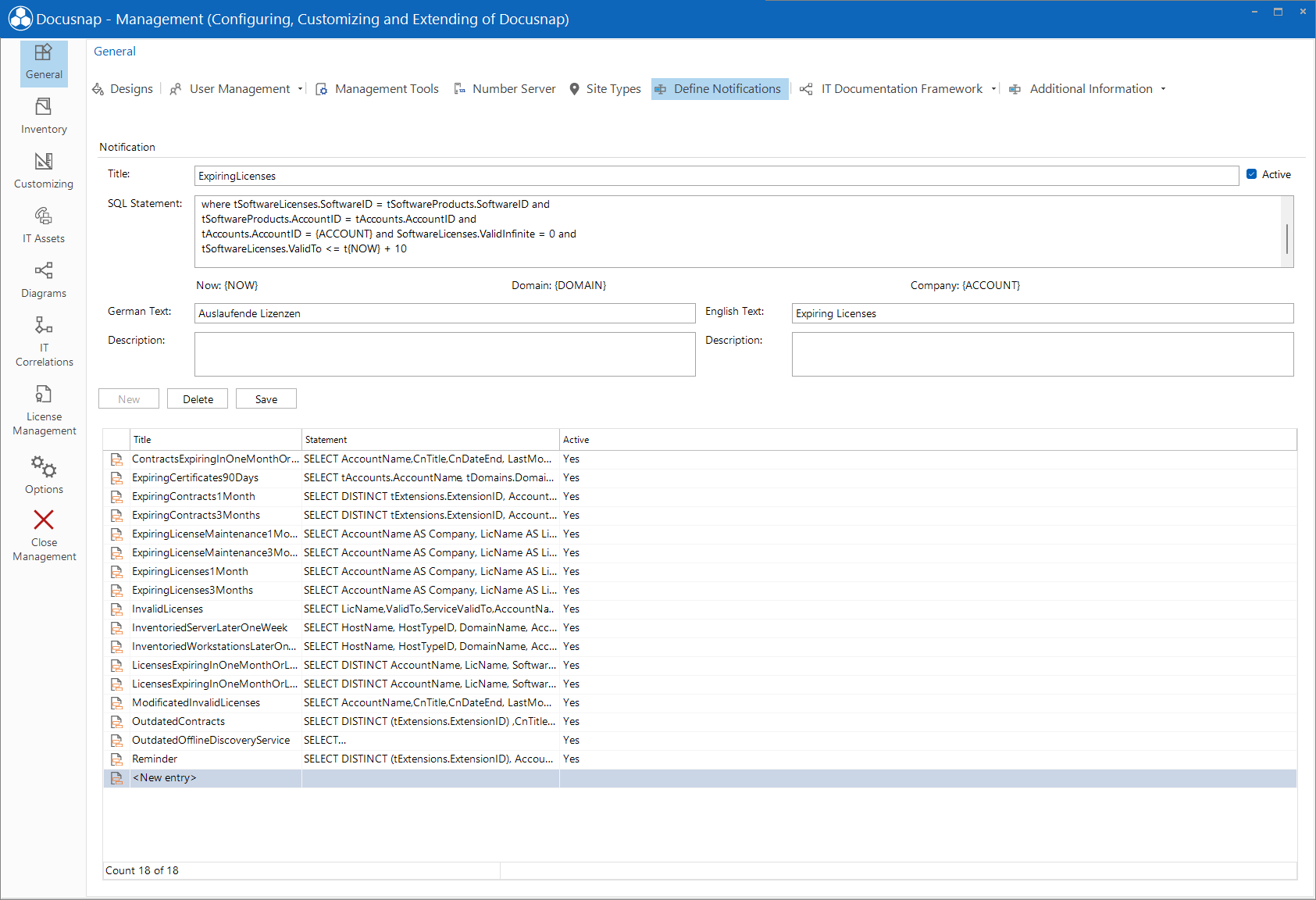Open the General section in sidebar
The height and width of the screenshot is (900, 1316).
coord(44,62)
